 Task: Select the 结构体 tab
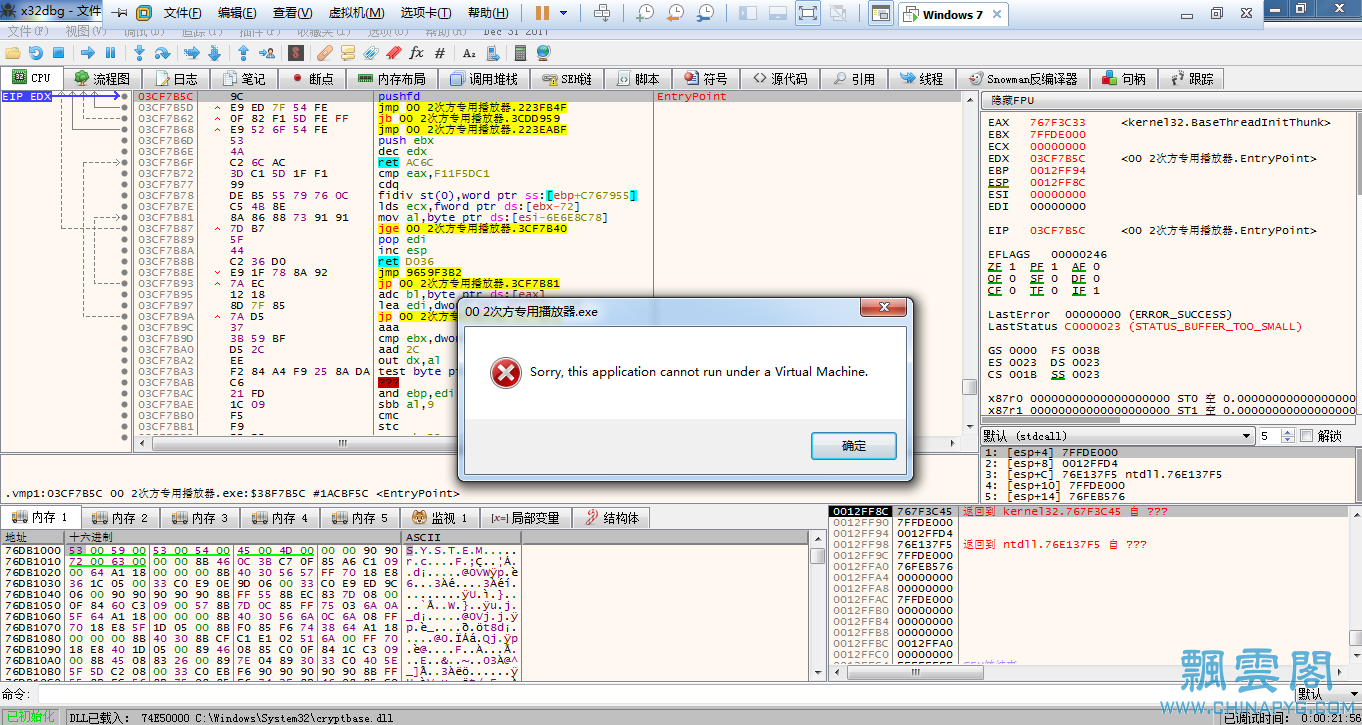pyautogui.click(x=611, y=518)
